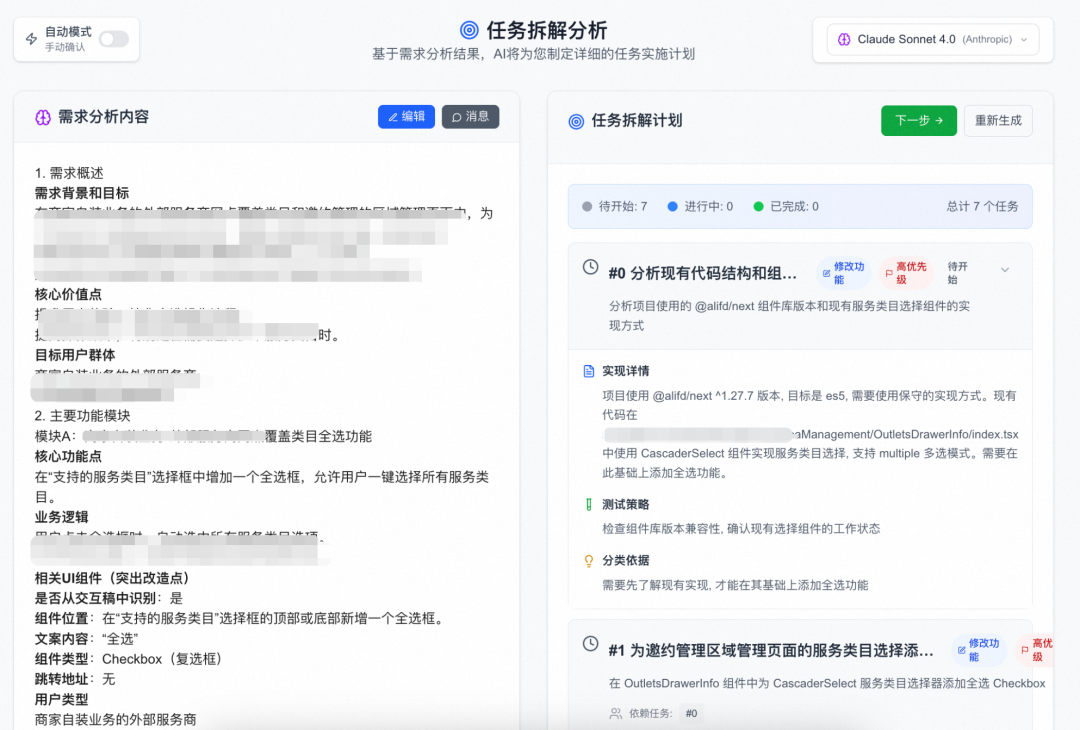Screen dimensions: 1080x730
Task: Click the lightbulb icon beside 分类依据
Action: click(x=589, y=562)
